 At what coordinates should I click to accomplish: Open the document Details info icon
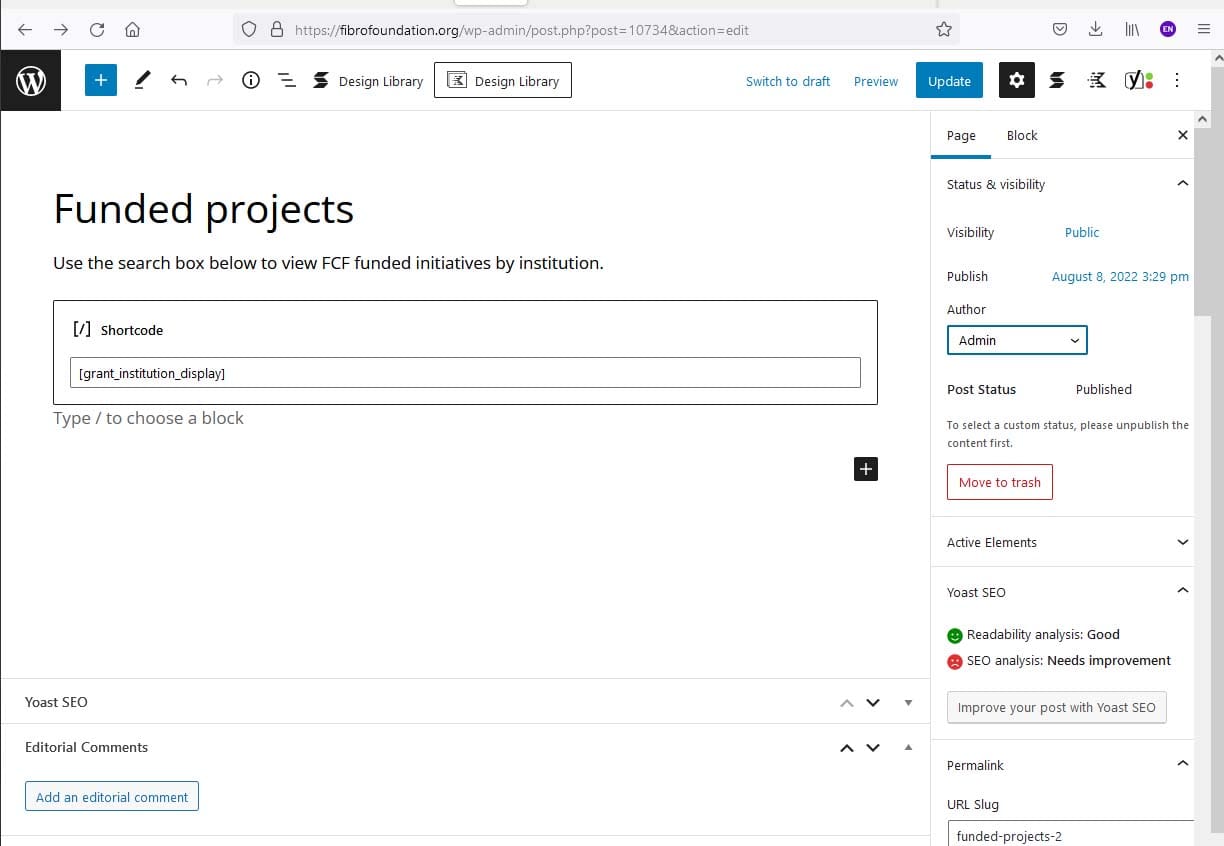tap(251, 80)
